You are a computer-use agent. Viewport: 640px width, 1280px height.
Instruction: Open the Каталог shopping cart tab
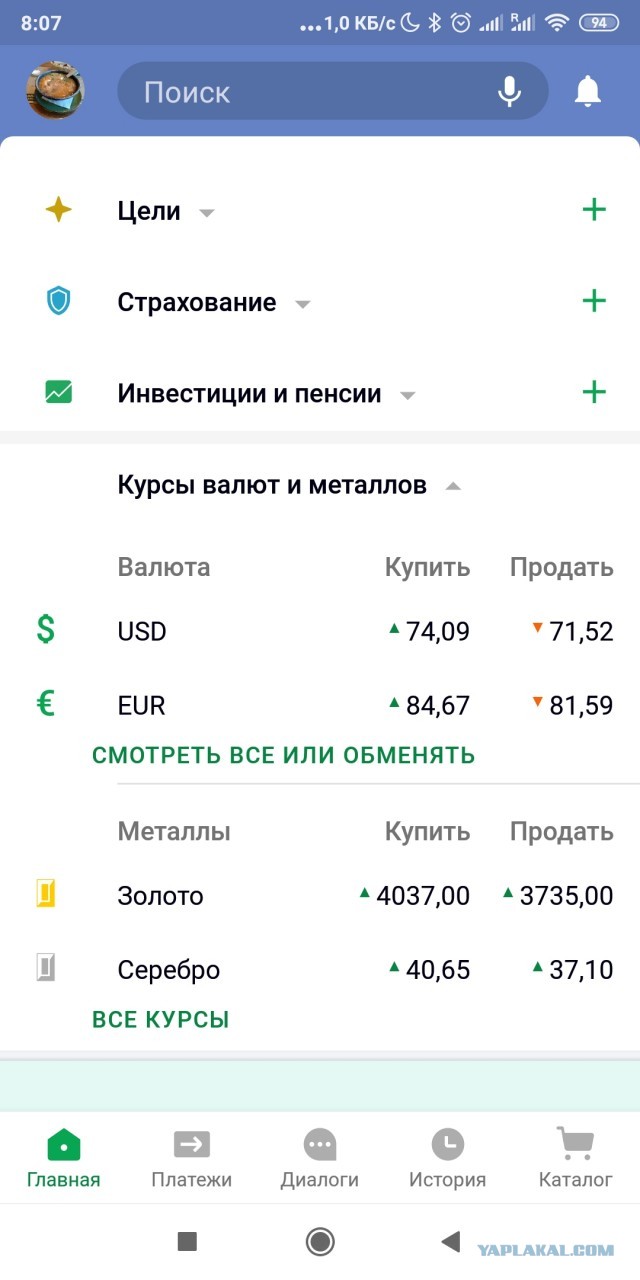point(575,1158)
